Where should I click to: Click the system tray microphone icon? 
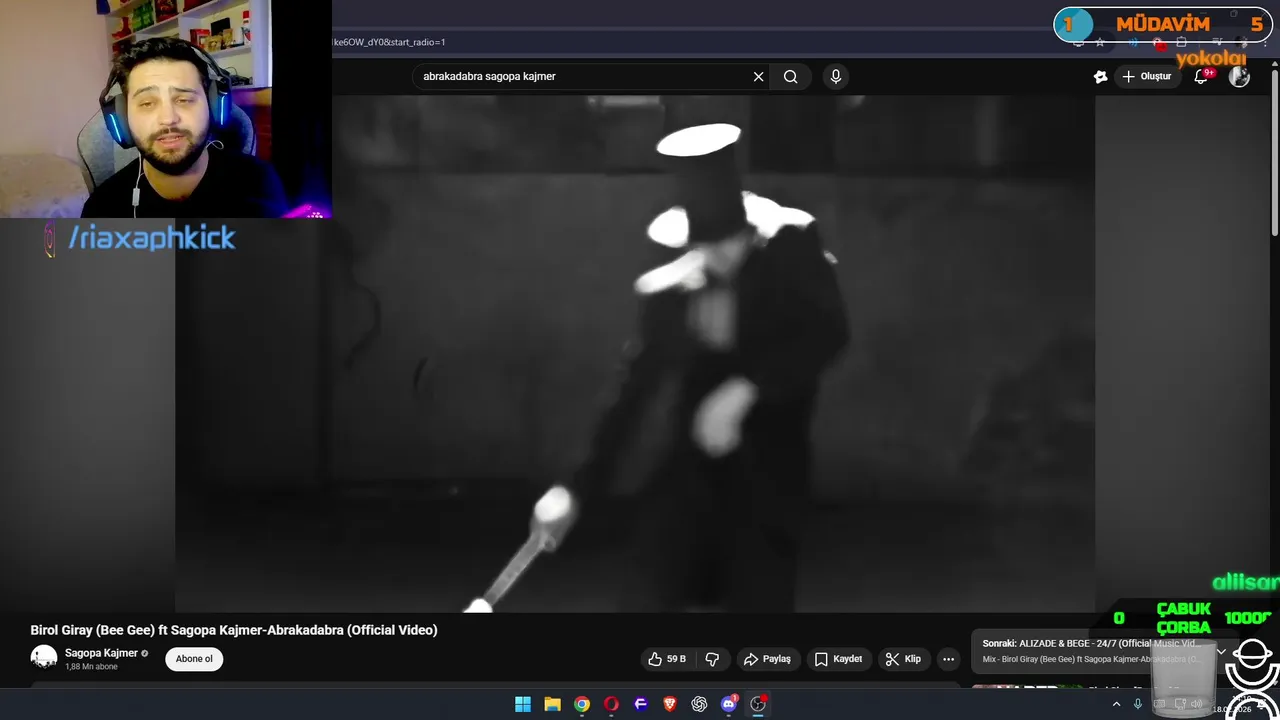tap(1137, 704)
